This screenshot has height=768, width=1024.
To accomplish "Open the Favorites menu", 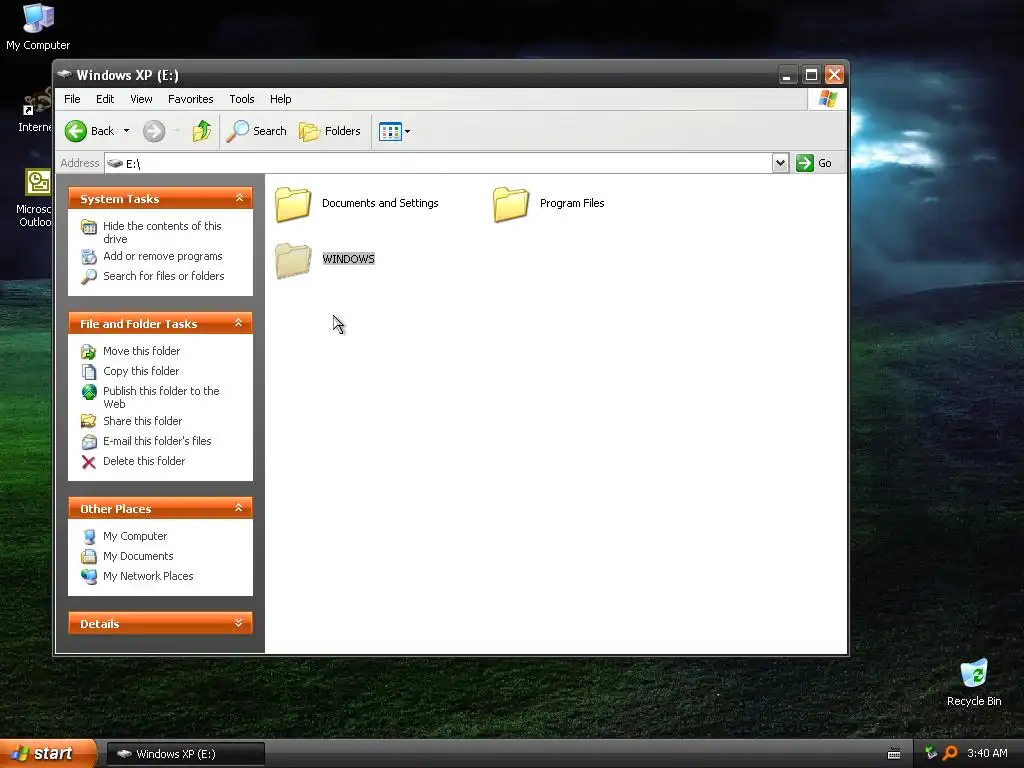I will [191, 99].
